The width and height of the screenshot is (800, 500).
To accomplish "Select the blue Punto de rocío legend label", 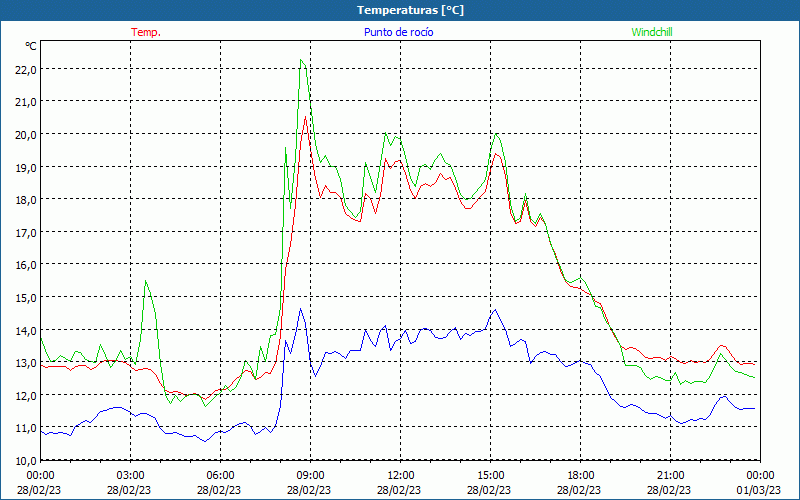I will (x=398, y=32).
